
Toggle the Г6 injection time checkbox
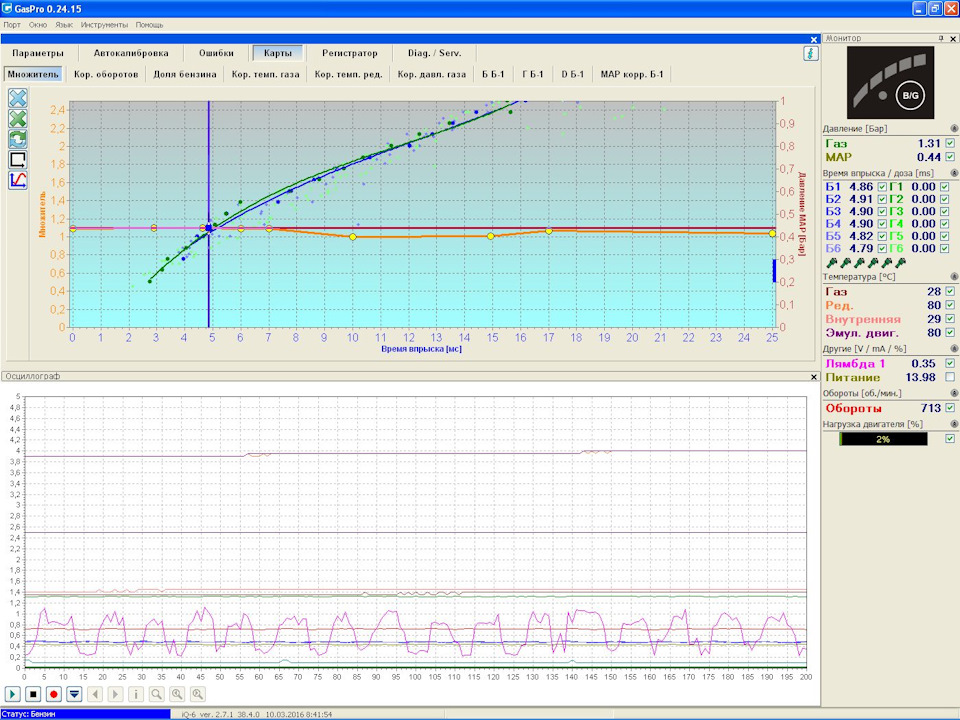[945, 249]
